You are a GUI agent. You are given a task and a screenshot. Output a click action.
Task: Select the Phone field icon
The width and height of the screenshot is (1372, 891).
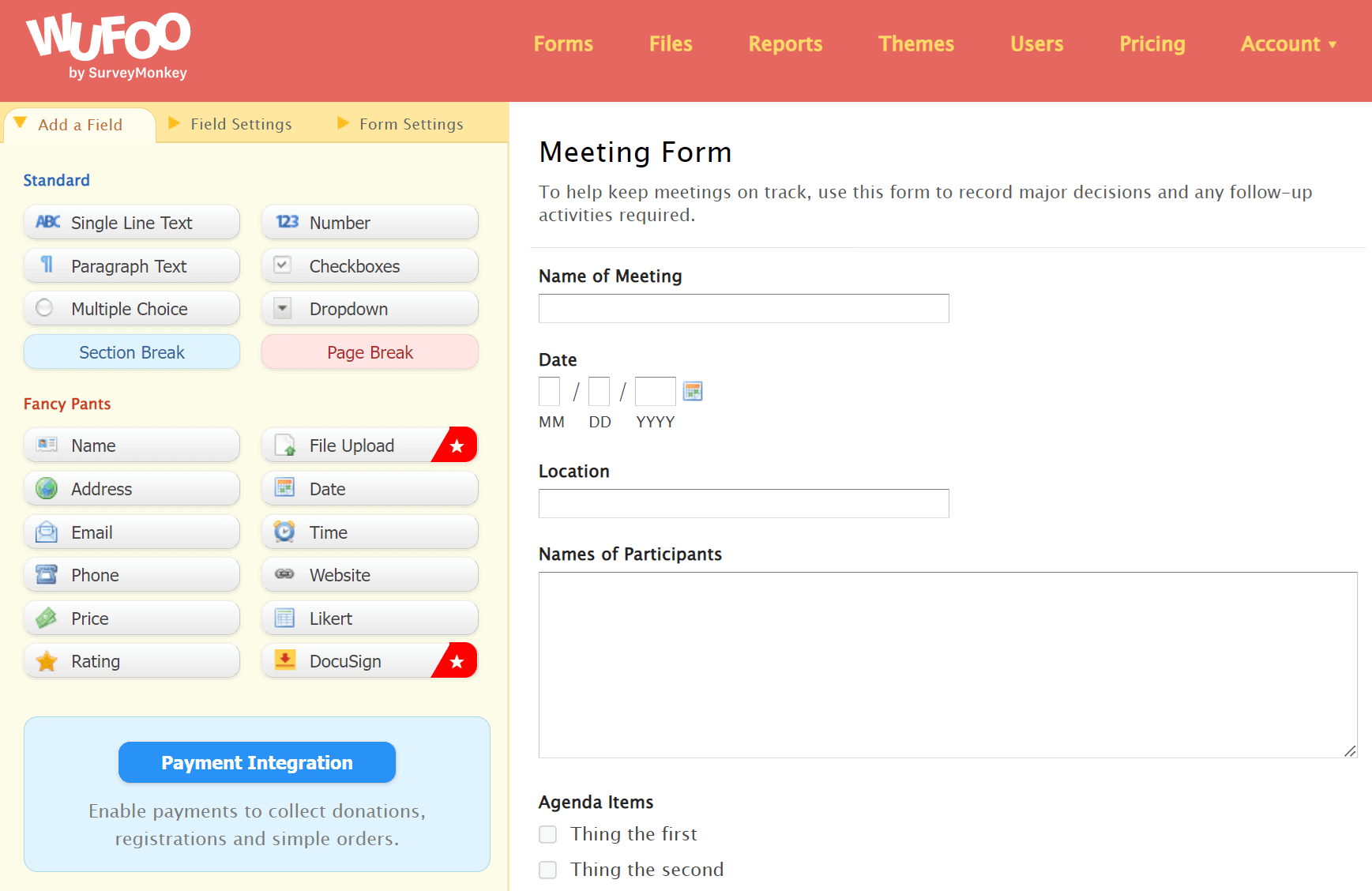tap(47, 574)
